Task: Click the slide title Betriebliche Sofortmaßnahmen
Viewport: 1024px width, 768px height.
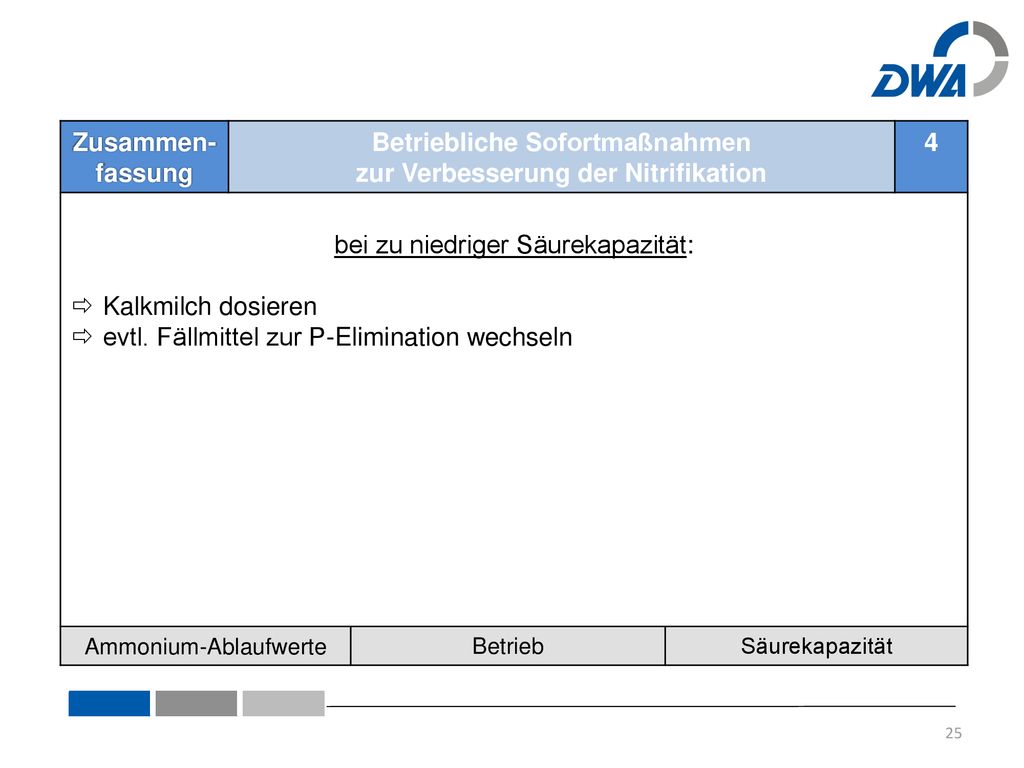Action: [562, 142]
